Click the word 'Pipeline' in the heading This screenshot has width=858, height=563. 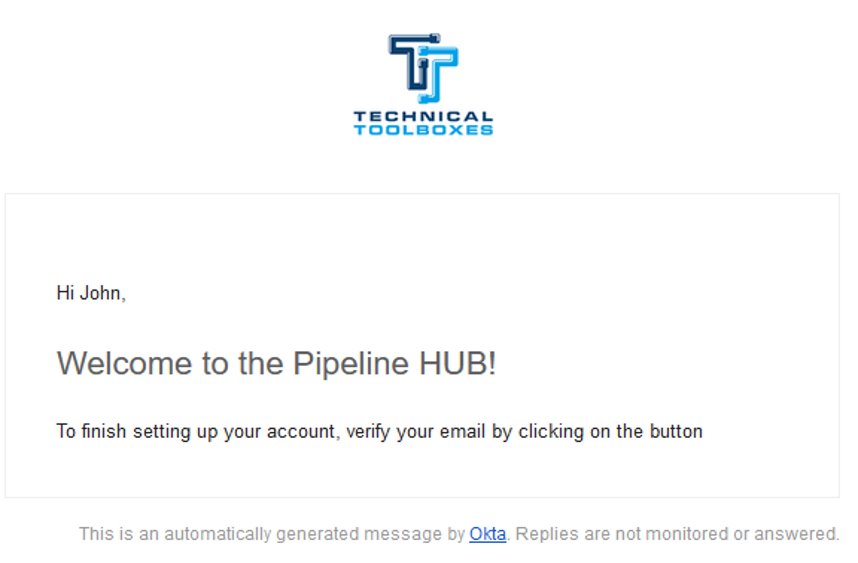tap(351, 363)
